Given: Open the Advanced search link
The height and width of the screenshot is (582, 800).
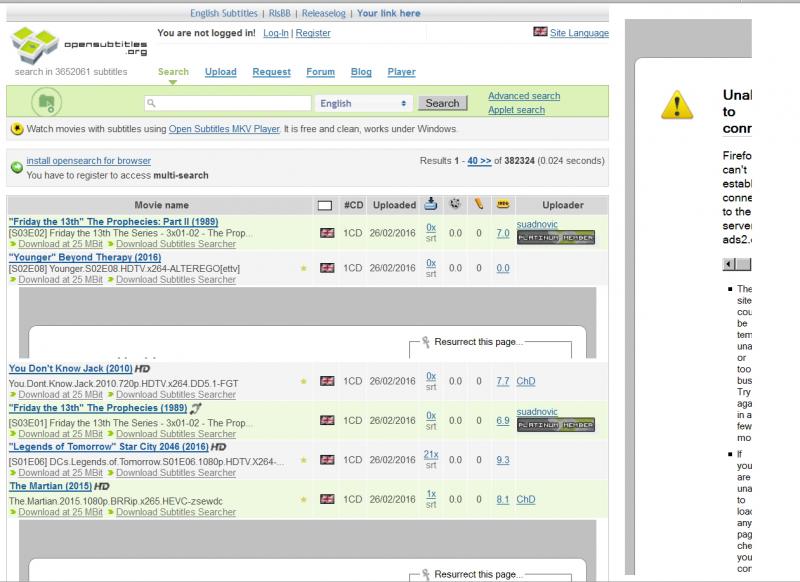Looking at the screenshot, I should tap(523, 96).
